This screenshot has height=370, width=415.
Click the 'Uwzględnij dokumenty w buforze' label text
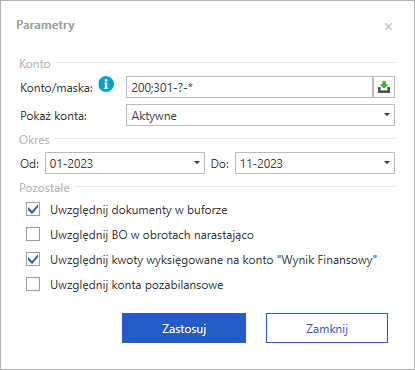point(139,210)
